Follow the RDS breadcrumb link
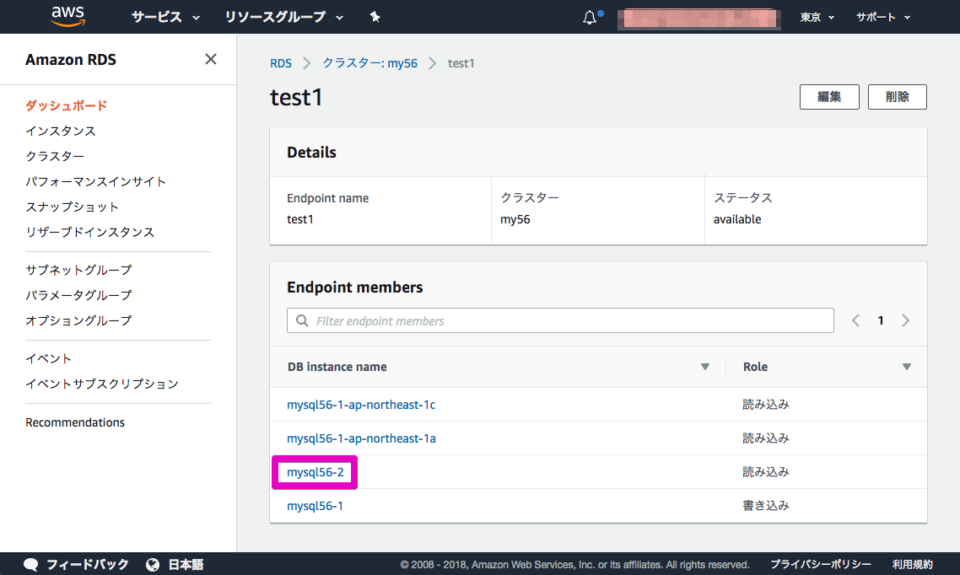 (x=280, y=63)
